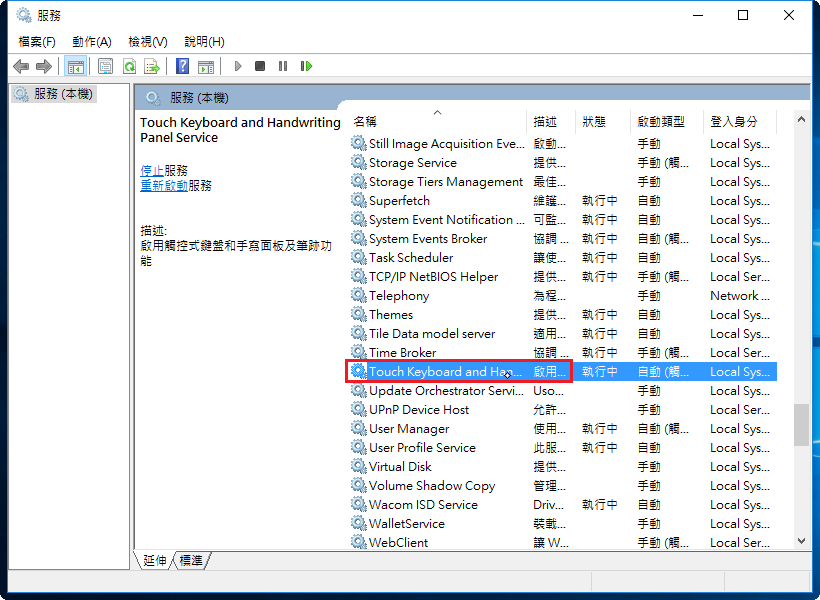Click the 停止 service link
The image size is (820, 600).
point(152,170)
